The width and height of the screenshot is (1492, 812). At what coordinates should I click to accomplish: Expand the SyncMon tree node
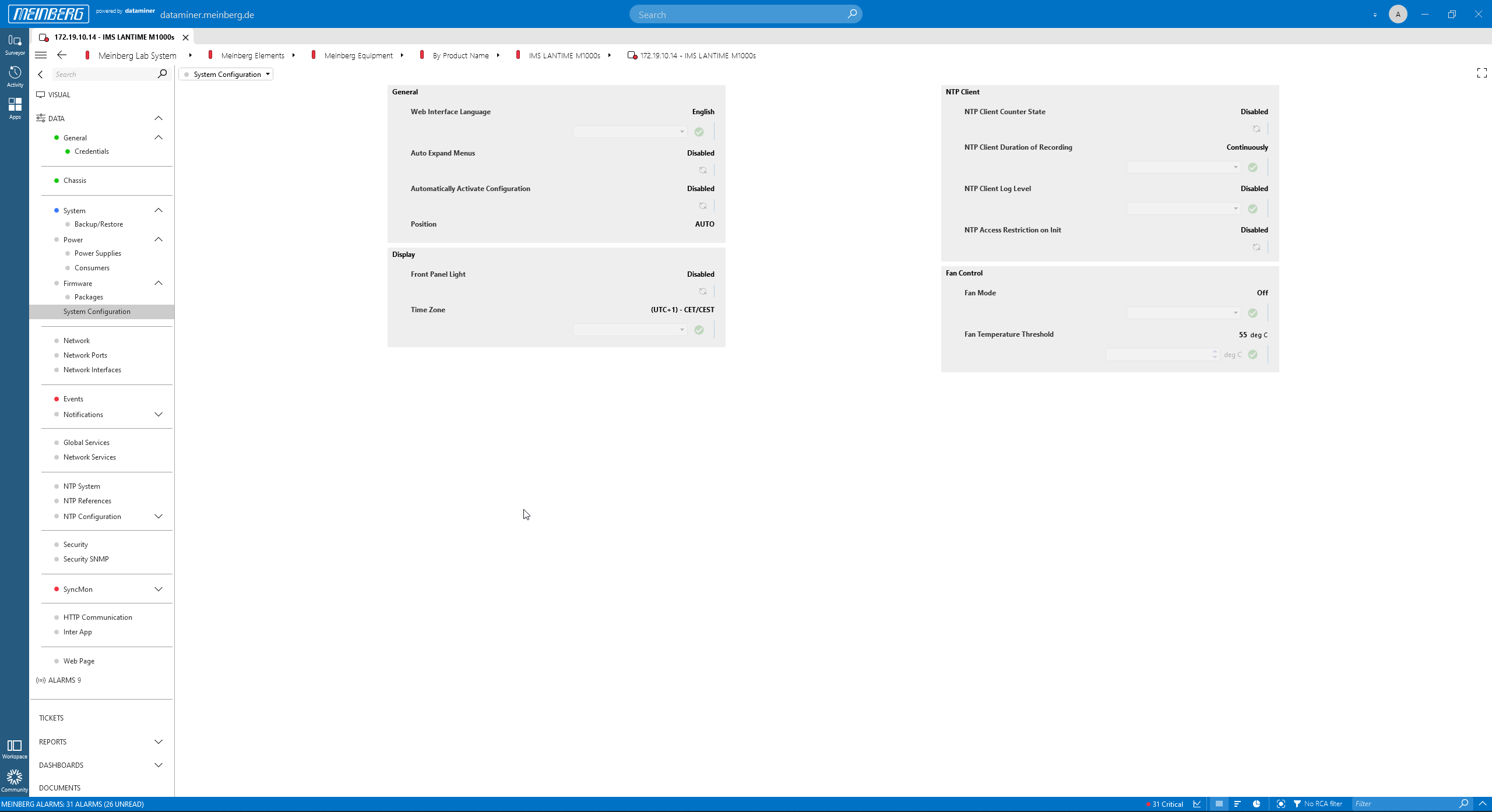159,589
